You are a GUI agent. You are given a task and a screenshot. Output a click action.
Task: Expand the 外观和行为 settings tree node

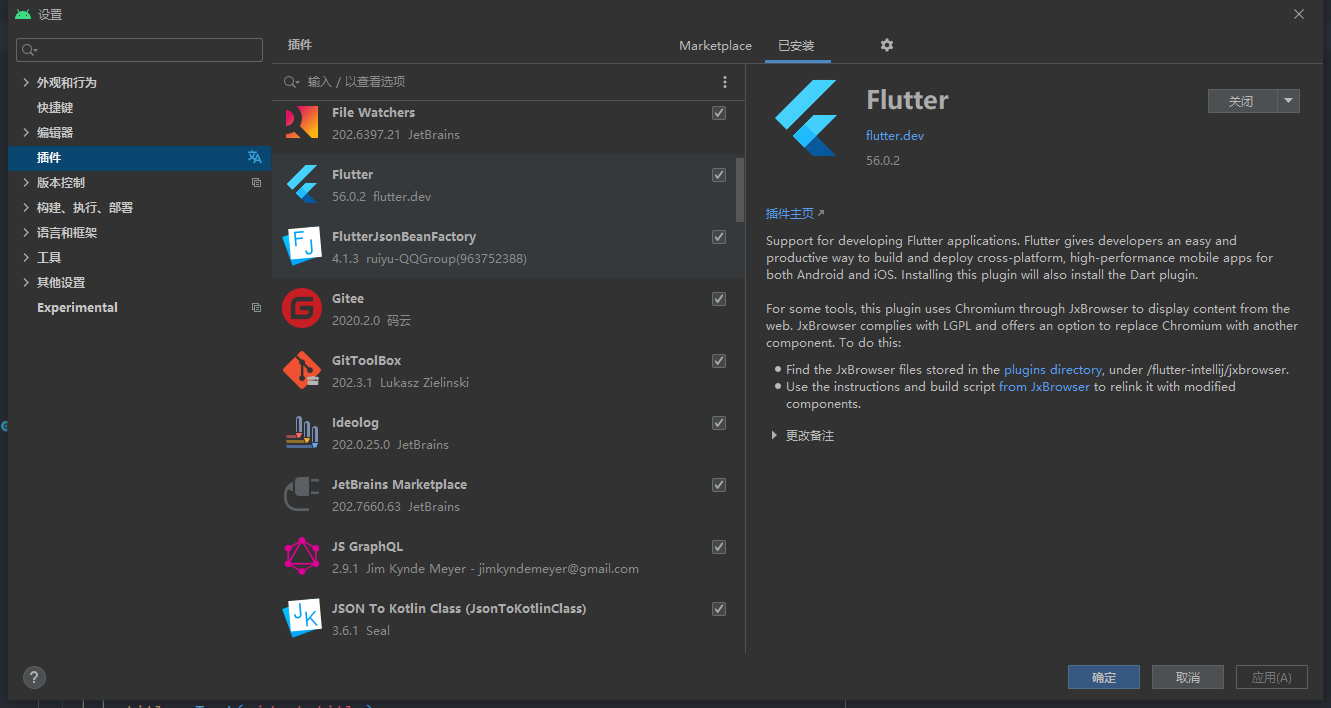pos(26,83)
